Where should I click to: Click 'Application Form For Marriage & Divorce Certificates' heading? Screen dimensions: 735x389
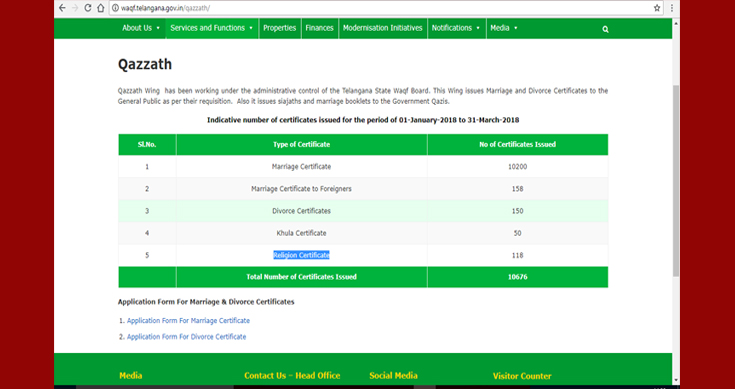206,302
